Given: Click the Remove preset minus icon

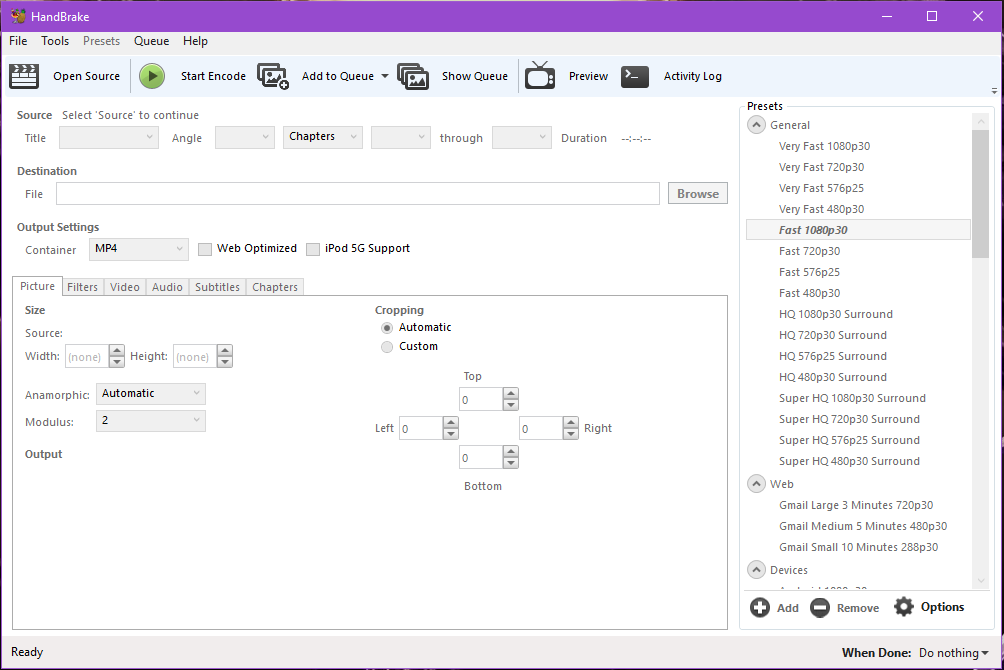Looking at the screenshot, I should tap(820, 607).
